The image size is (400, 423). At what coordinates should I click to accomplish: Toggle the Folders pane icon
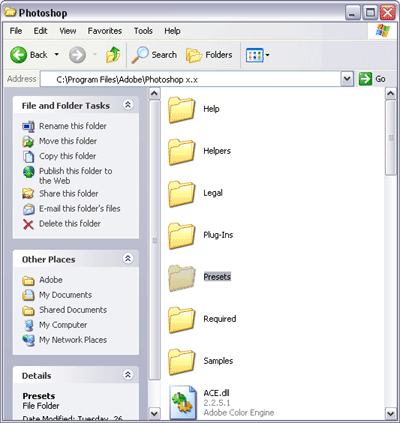194,55
